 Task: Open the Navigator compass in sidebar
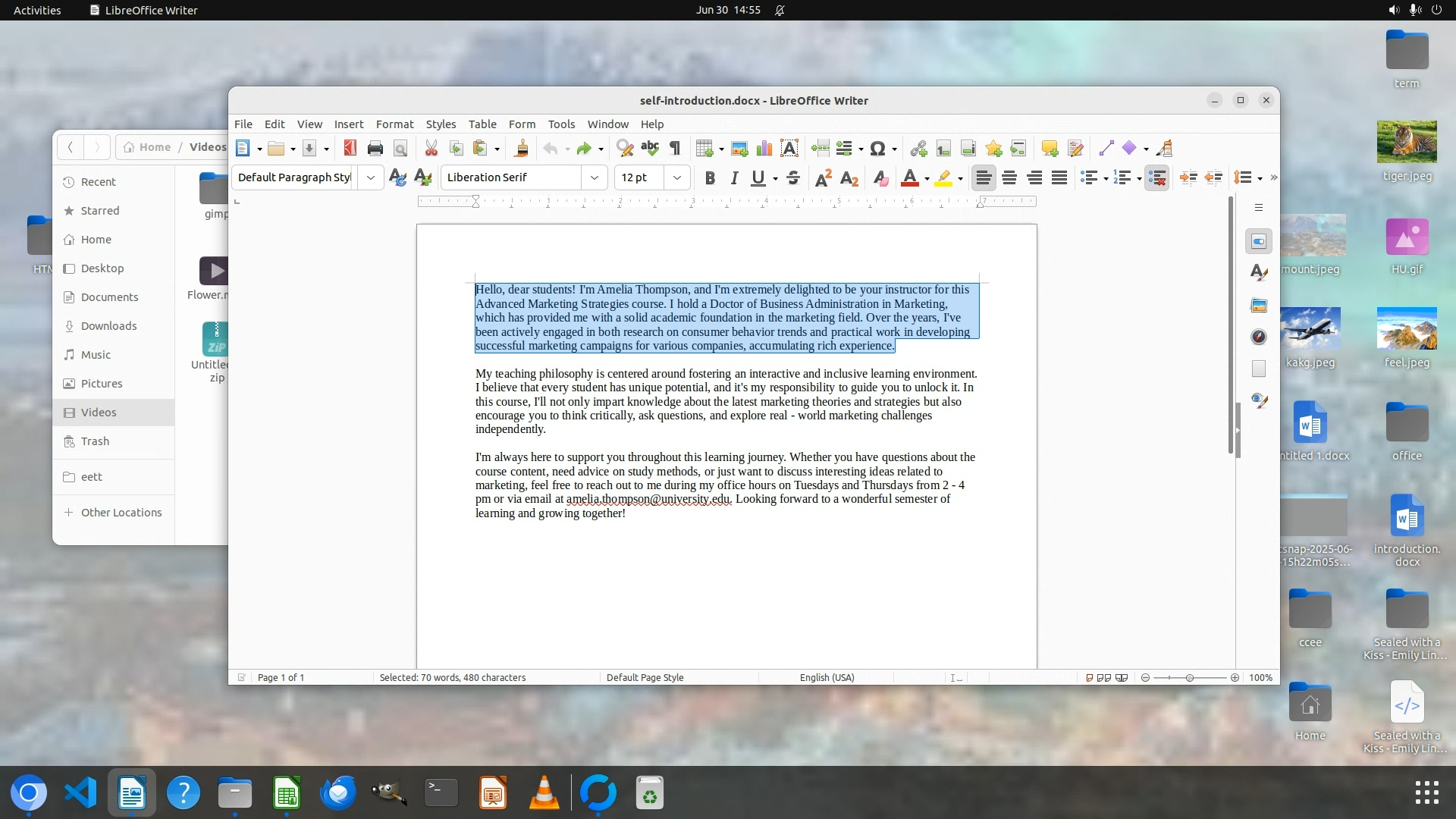tap(1259, 337)
